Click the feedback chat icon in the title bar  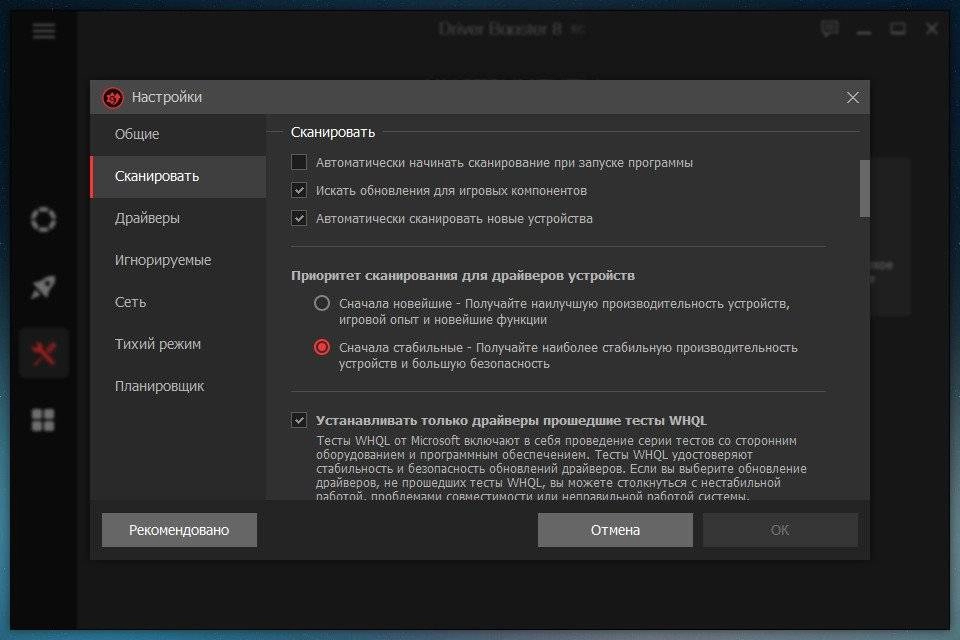(830, 28)
